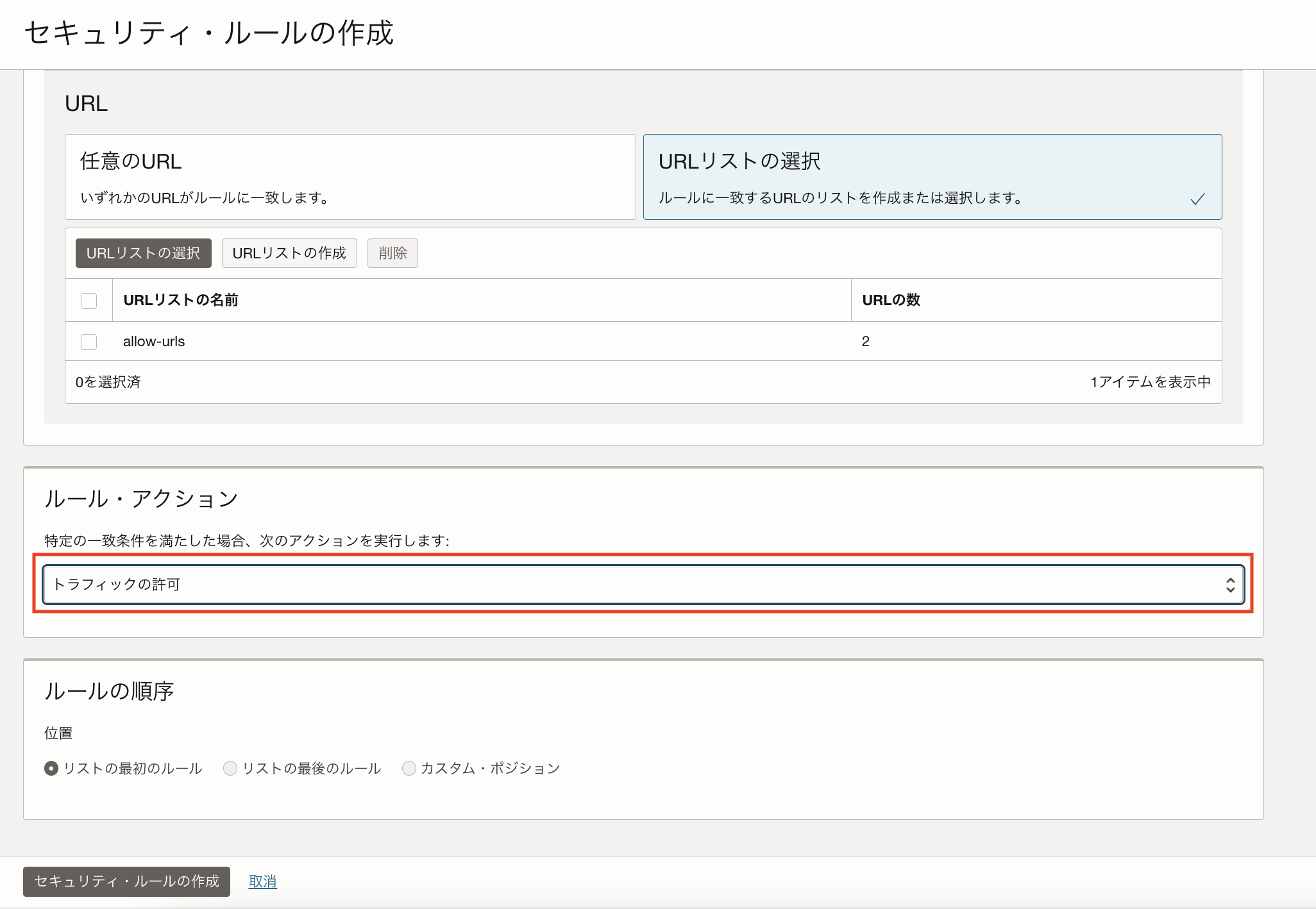This screenshot has height=909, width=1316.
Task: Click the URLの数 column header
Action: (x=891, y=300)
